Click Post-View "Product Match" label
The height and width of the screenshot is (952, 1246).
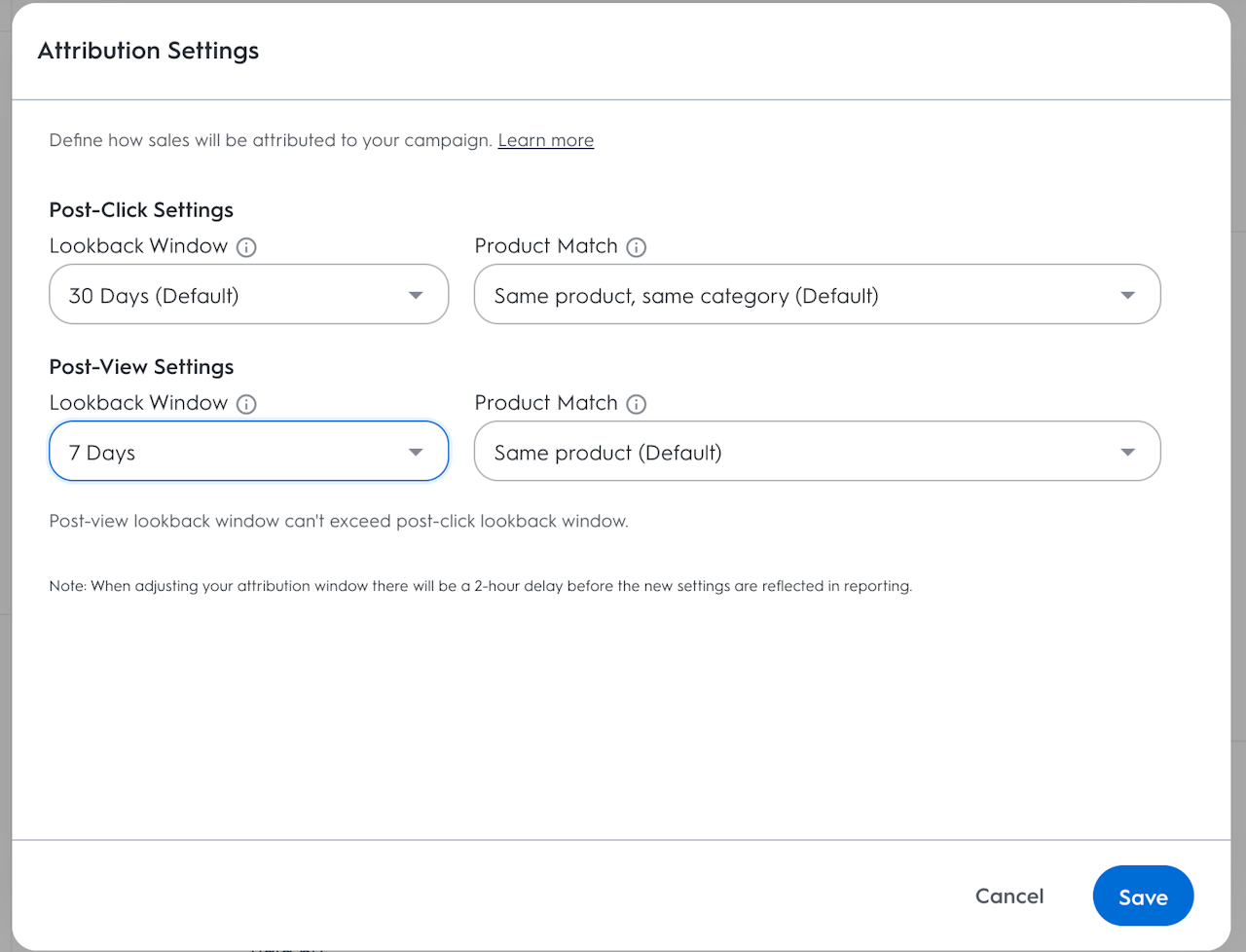[x=546, y=403]
